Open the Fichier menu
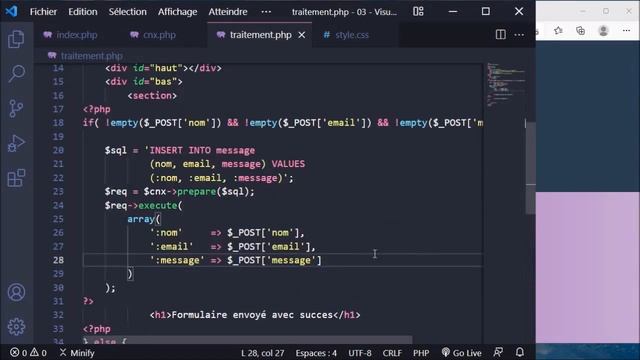 [x=43, y=12]
